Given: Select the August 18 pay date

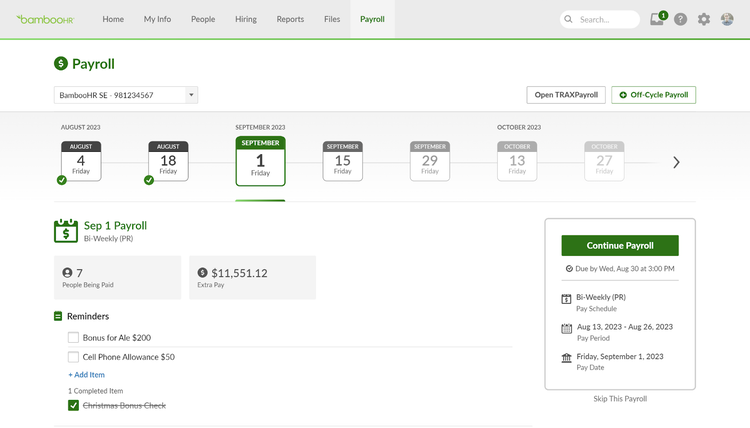Looking at the screenshot, I should coord(168,161).
